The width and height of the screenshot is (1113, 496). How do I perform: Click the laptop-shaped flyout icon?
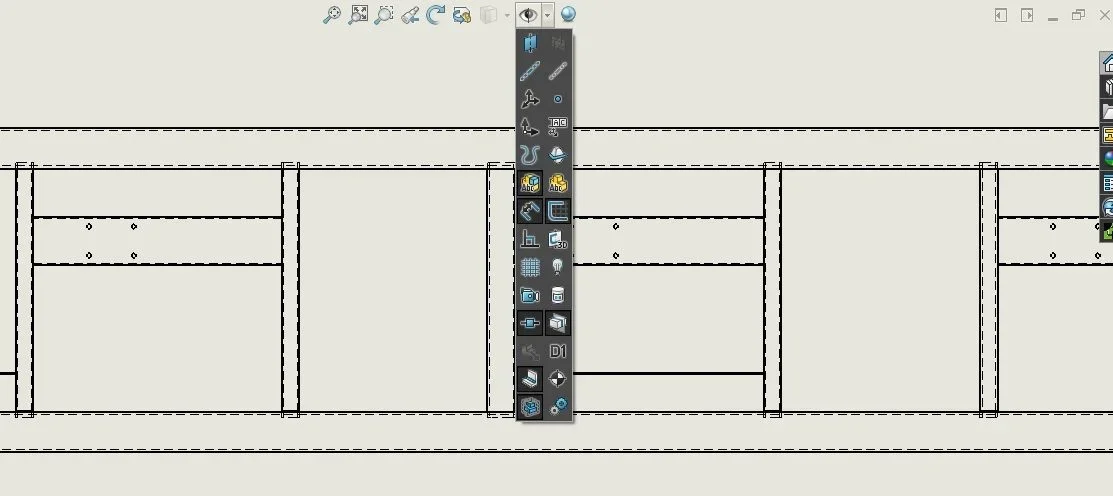point(530,380)
